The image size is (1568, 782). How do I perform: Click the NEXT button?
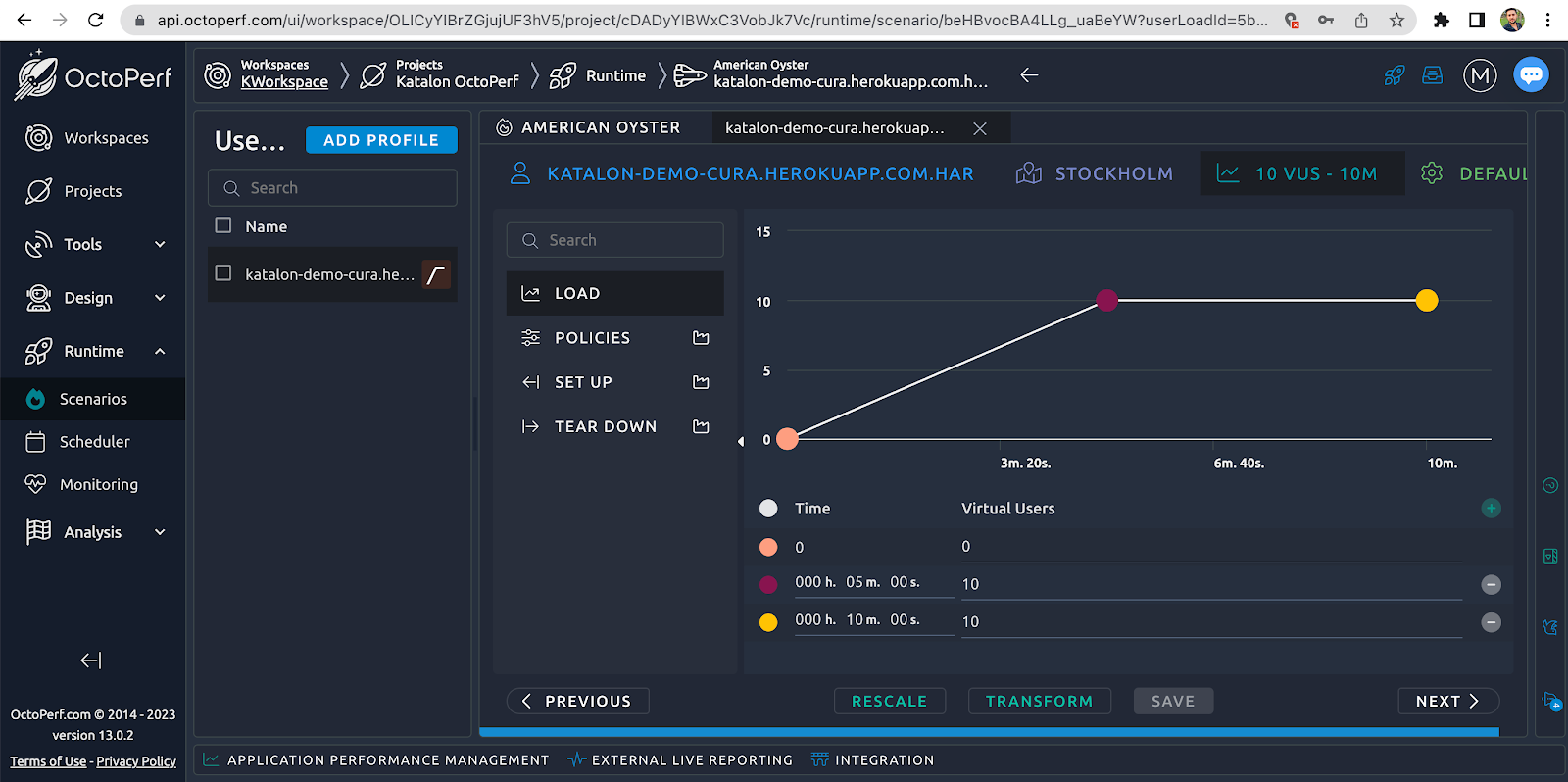coord(1447,701)
